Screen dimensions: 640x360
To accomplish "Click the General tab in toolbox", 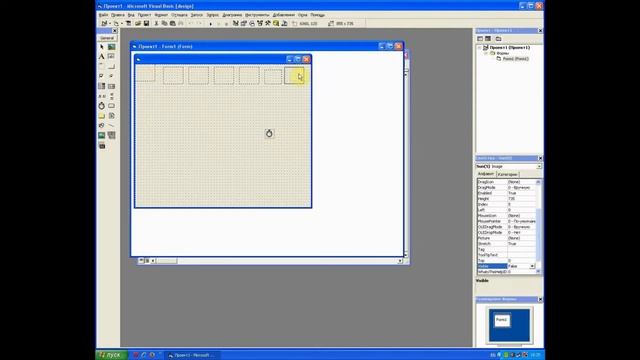I will [107, 38].
